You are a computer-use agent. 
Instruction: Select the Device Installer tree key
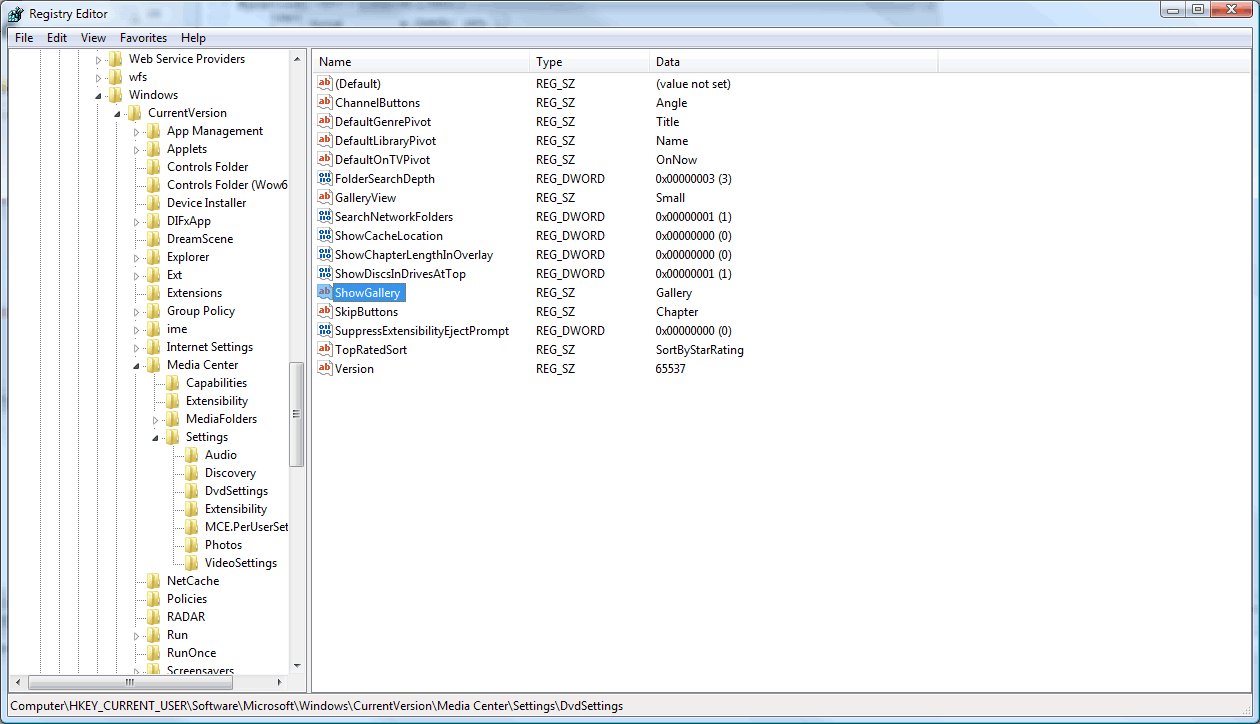point(206,203)
